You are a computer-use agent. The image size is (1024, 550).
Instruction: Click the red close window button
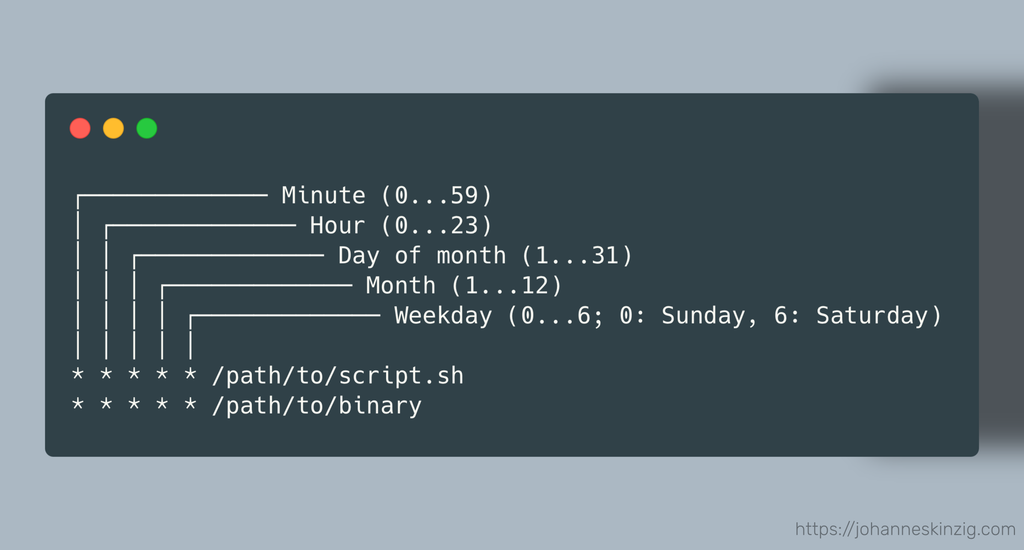(80, 128)
